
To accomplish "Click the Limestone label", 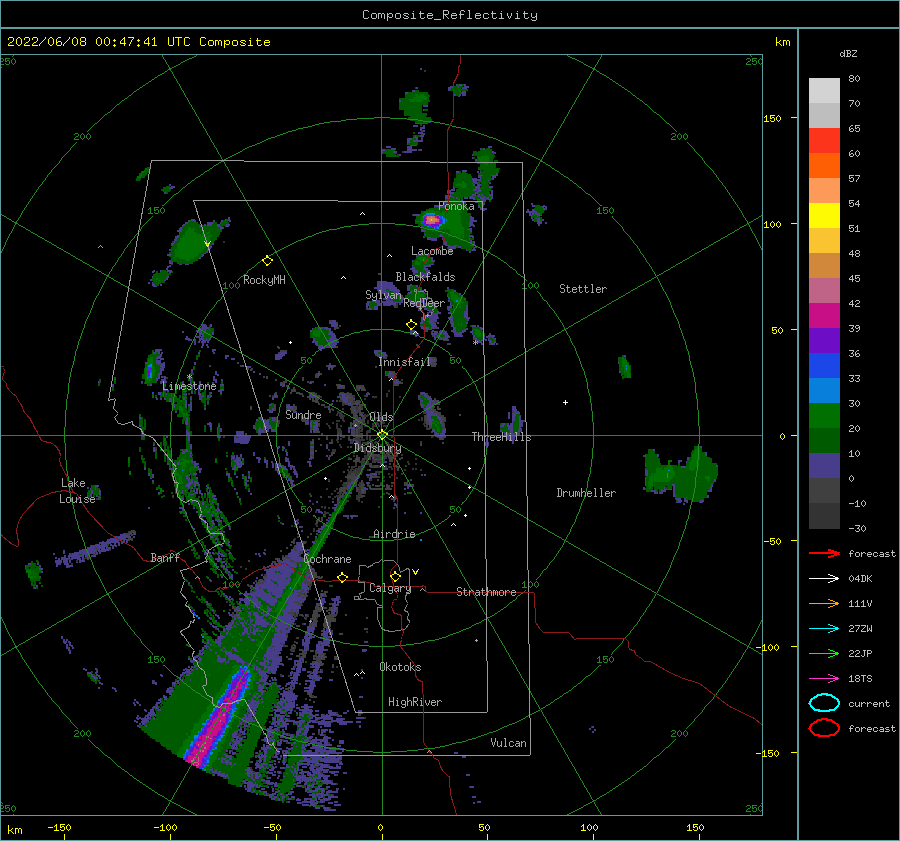I will 189,386.
